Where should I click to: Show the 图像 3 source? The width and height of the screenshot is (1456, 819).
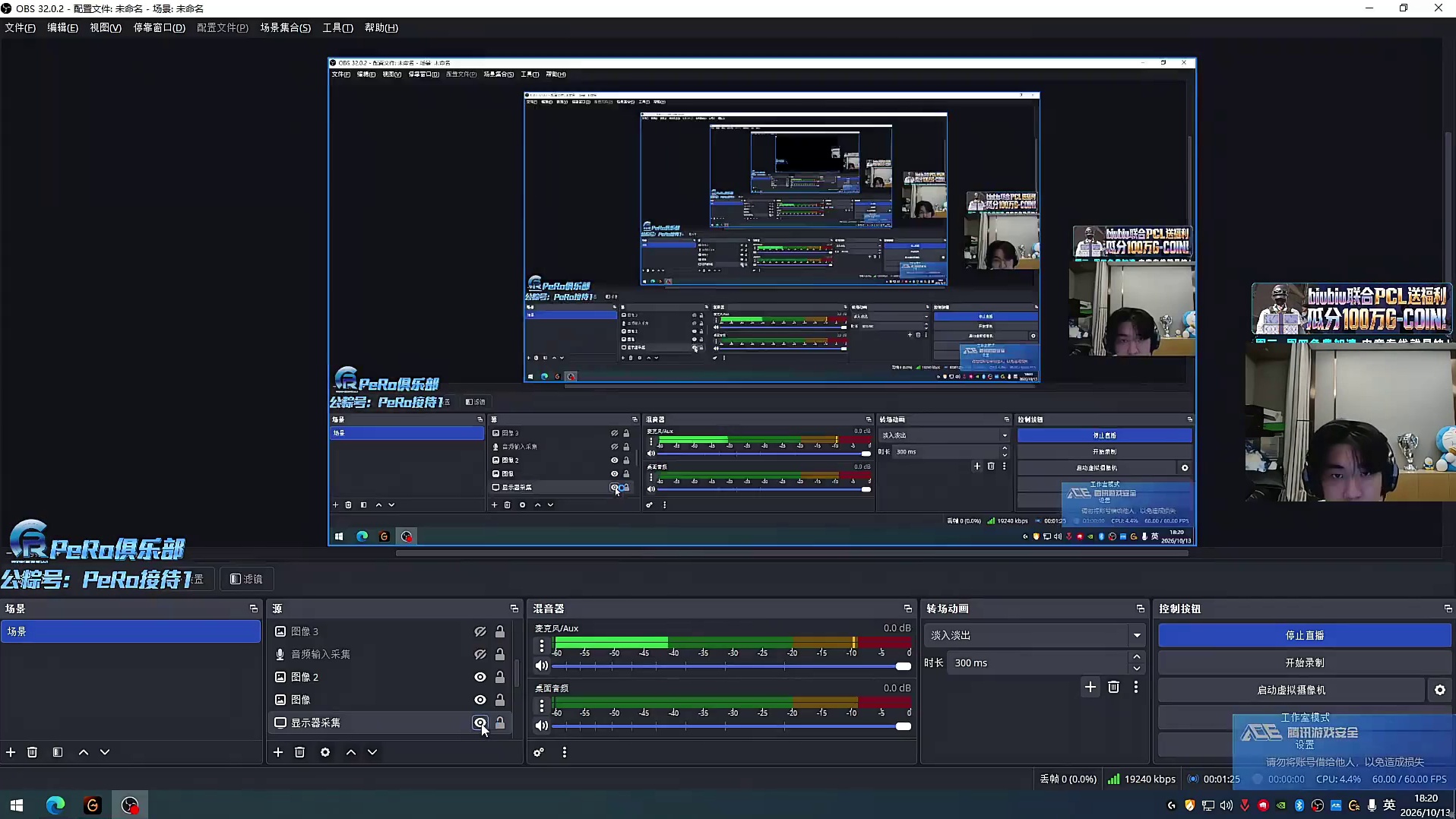click(x=480, y=631)
